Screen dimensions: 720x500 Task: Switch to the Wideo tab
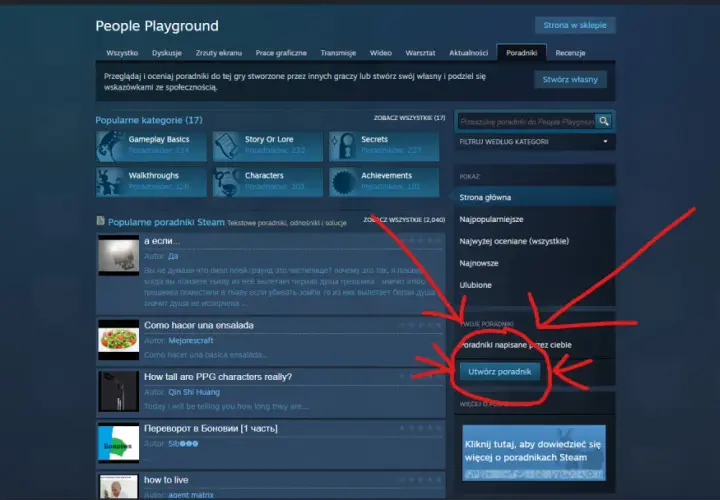[x=381, y=53]
